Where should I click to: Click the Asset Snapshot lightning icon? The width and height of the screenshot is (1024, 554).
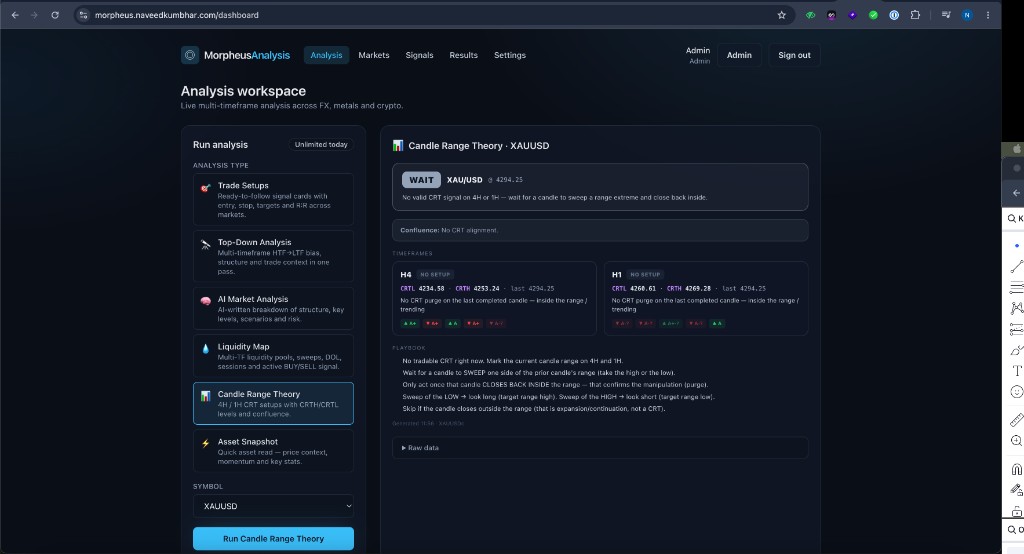[x=206, y=444]
